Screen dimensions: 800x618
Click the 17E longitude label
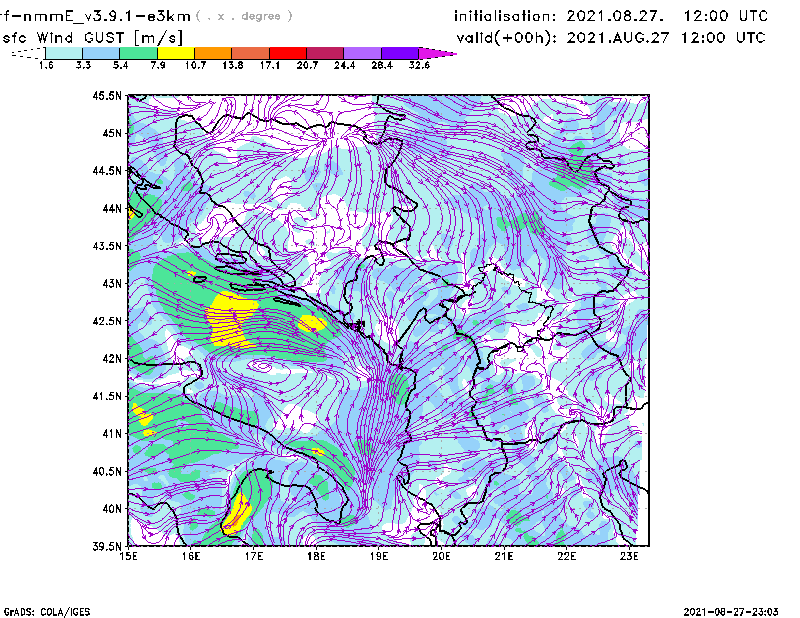[x=254, y=556]
